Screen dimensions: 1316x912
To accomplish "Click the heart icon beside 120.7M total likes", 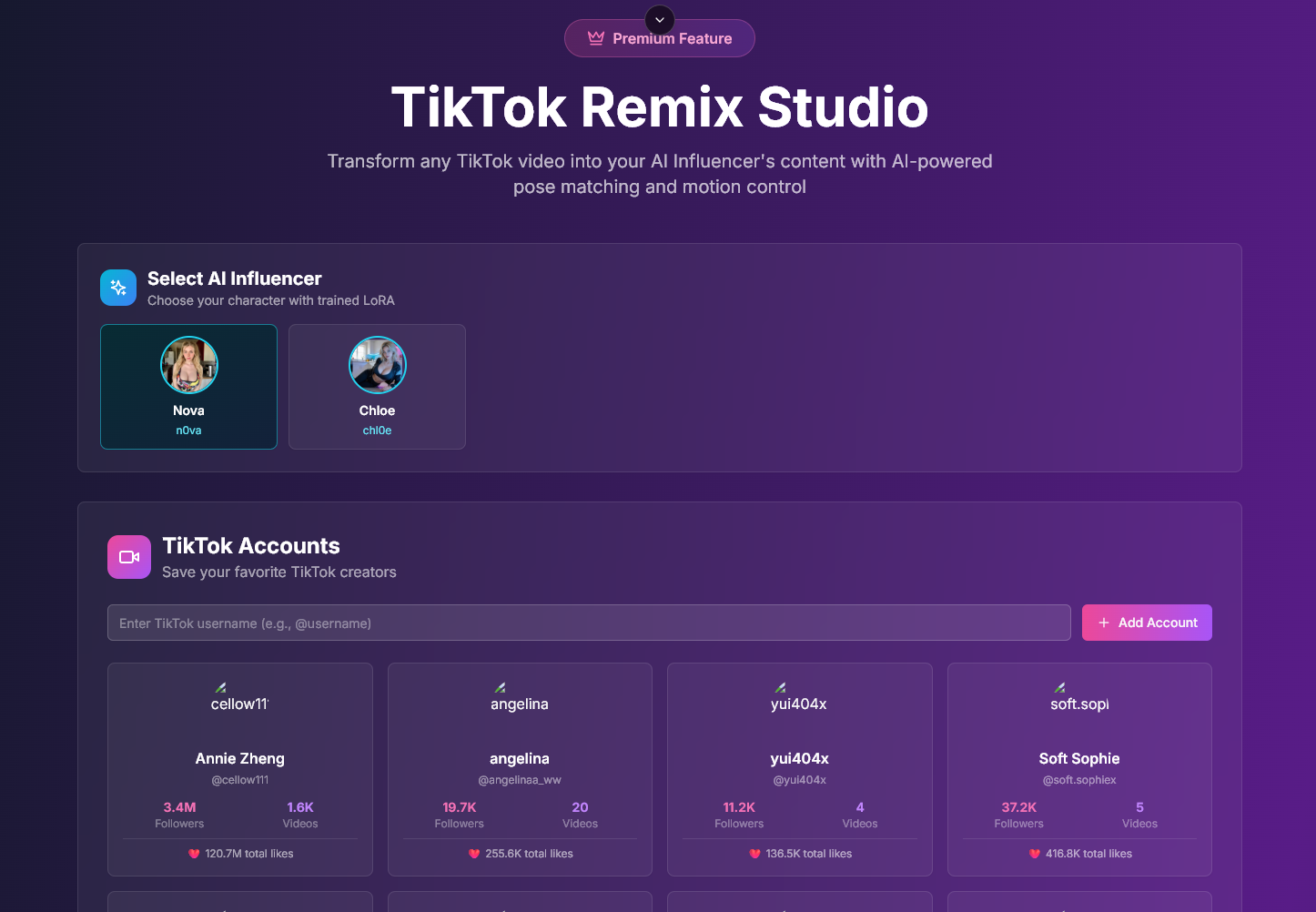I will click(194, 854).
